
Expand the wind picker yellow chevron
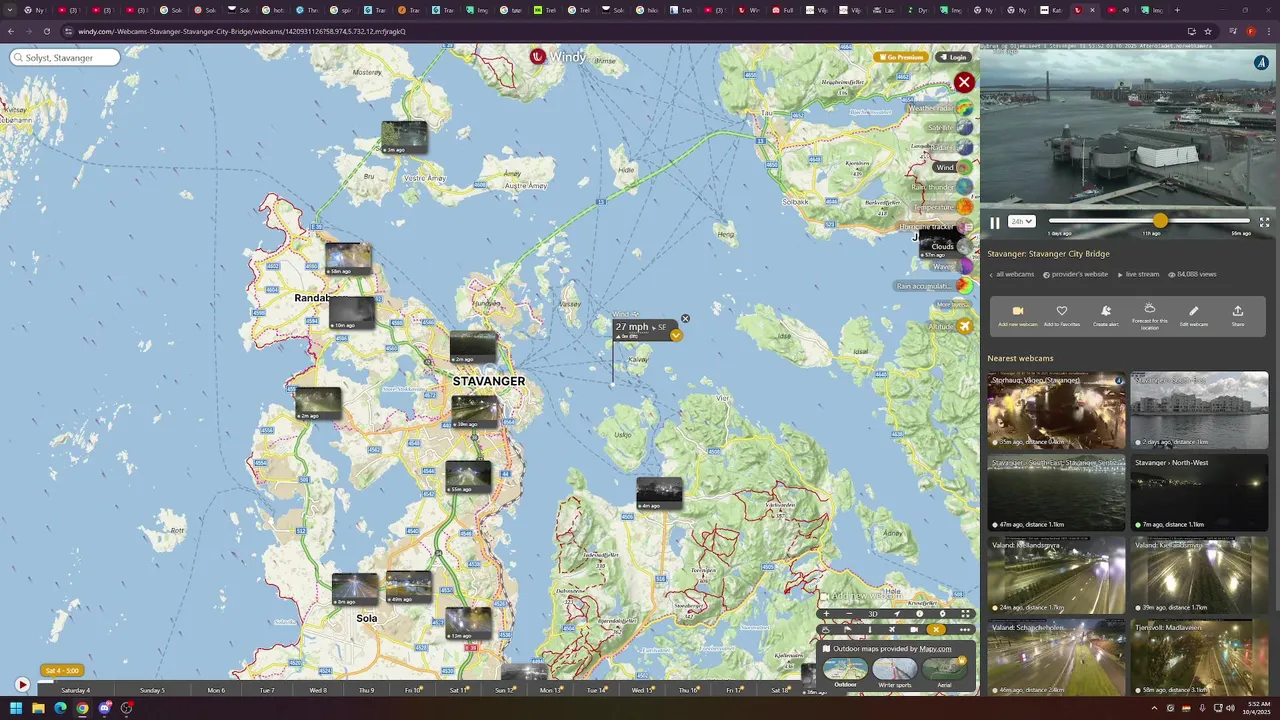676,335
